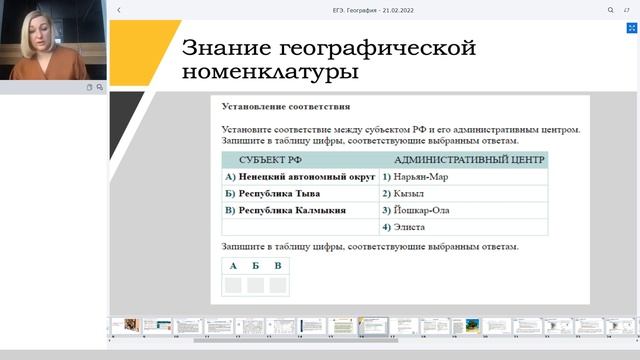The image size is (640, 360).
Task: Click the thumbnail strip horizontal scrollbar
Action: (296, 340)
